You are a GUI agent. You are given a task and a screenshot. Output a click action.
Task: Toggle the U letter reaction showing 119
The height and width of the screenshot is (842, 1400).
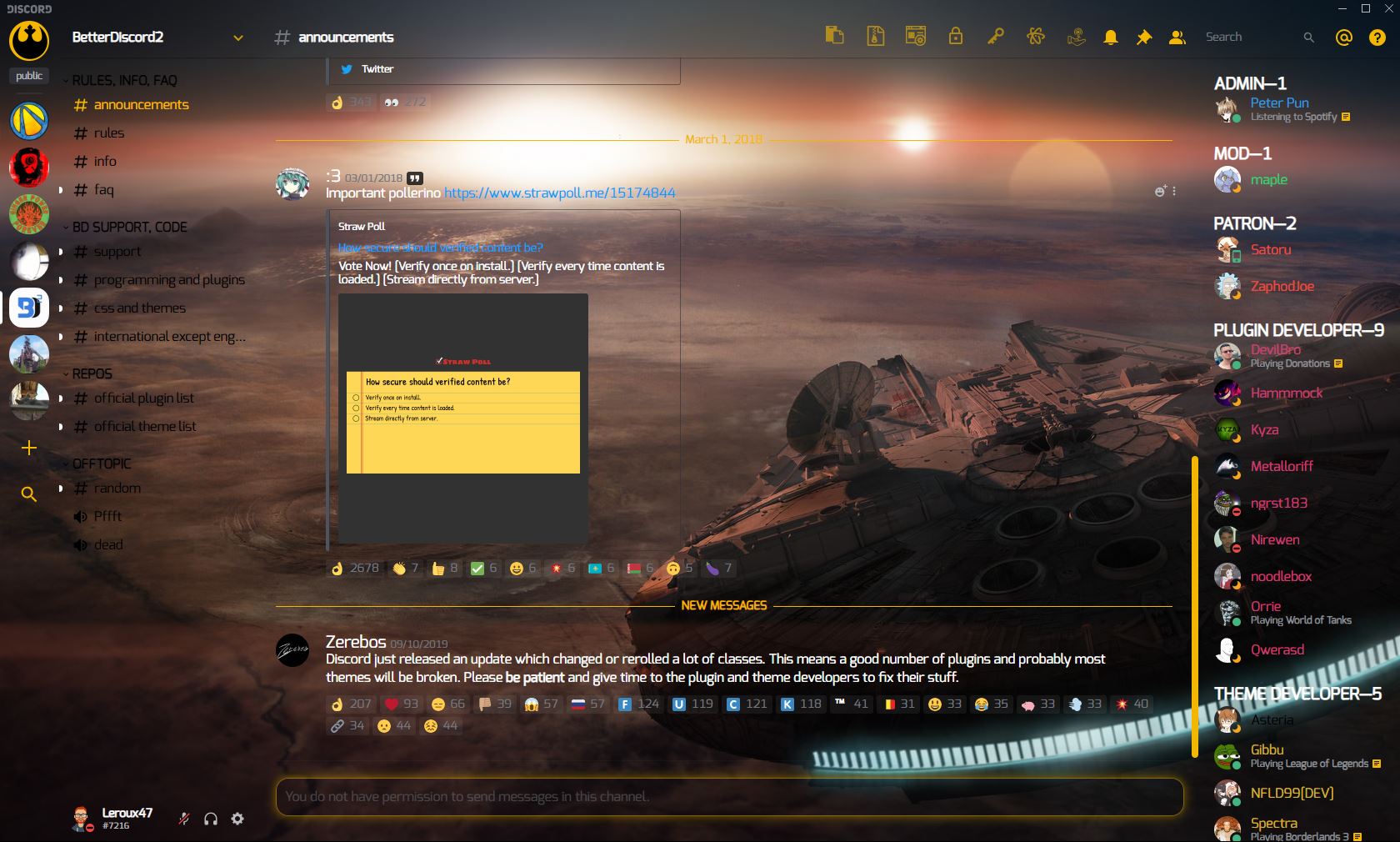(x=692, y=704)
